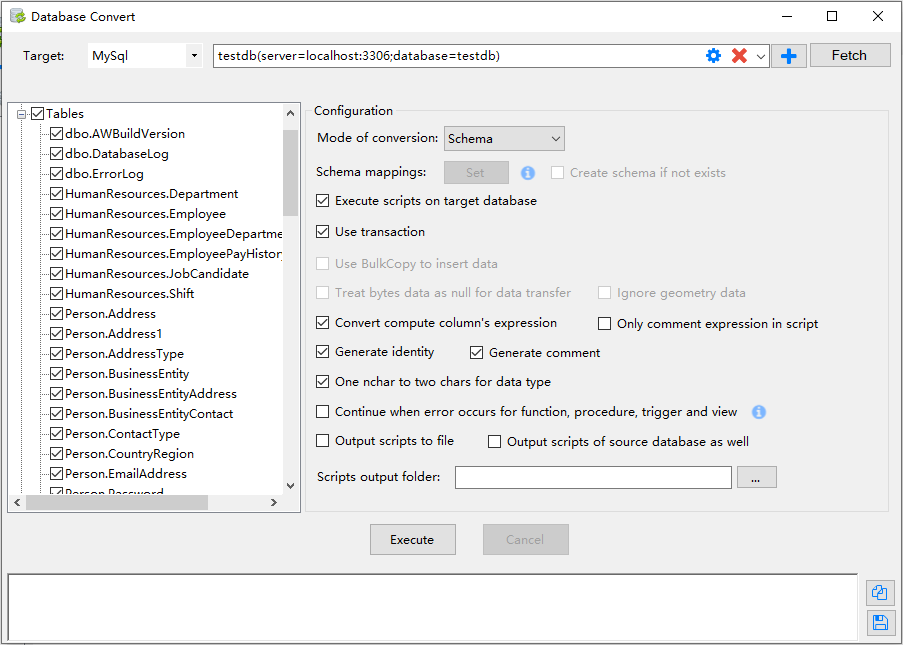Viewport: 903px width, 645px height.
Task: Uncheck HumanResources.Shift table
Action: 56,294
